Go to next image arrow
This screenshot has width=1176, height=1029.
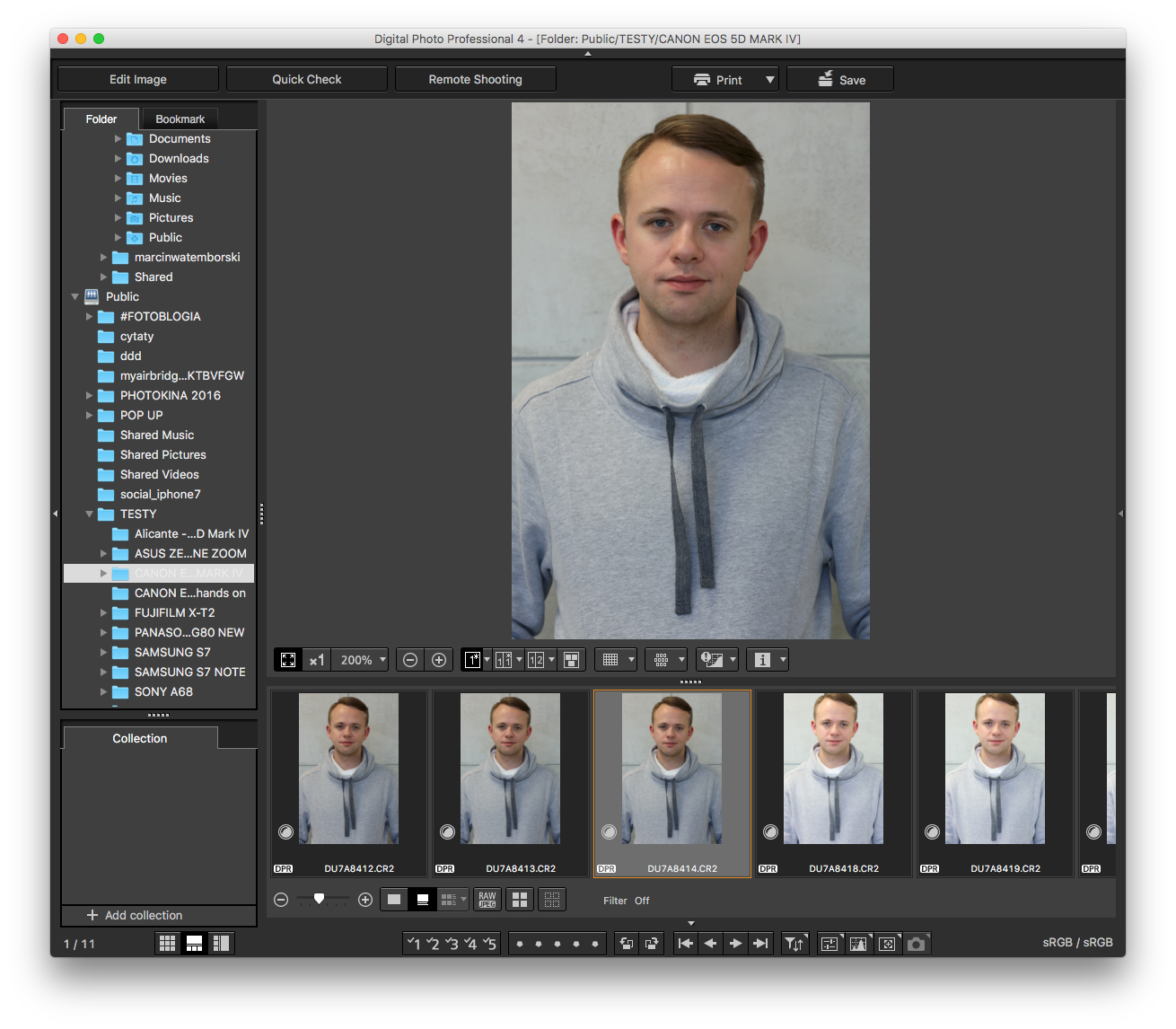735,944
